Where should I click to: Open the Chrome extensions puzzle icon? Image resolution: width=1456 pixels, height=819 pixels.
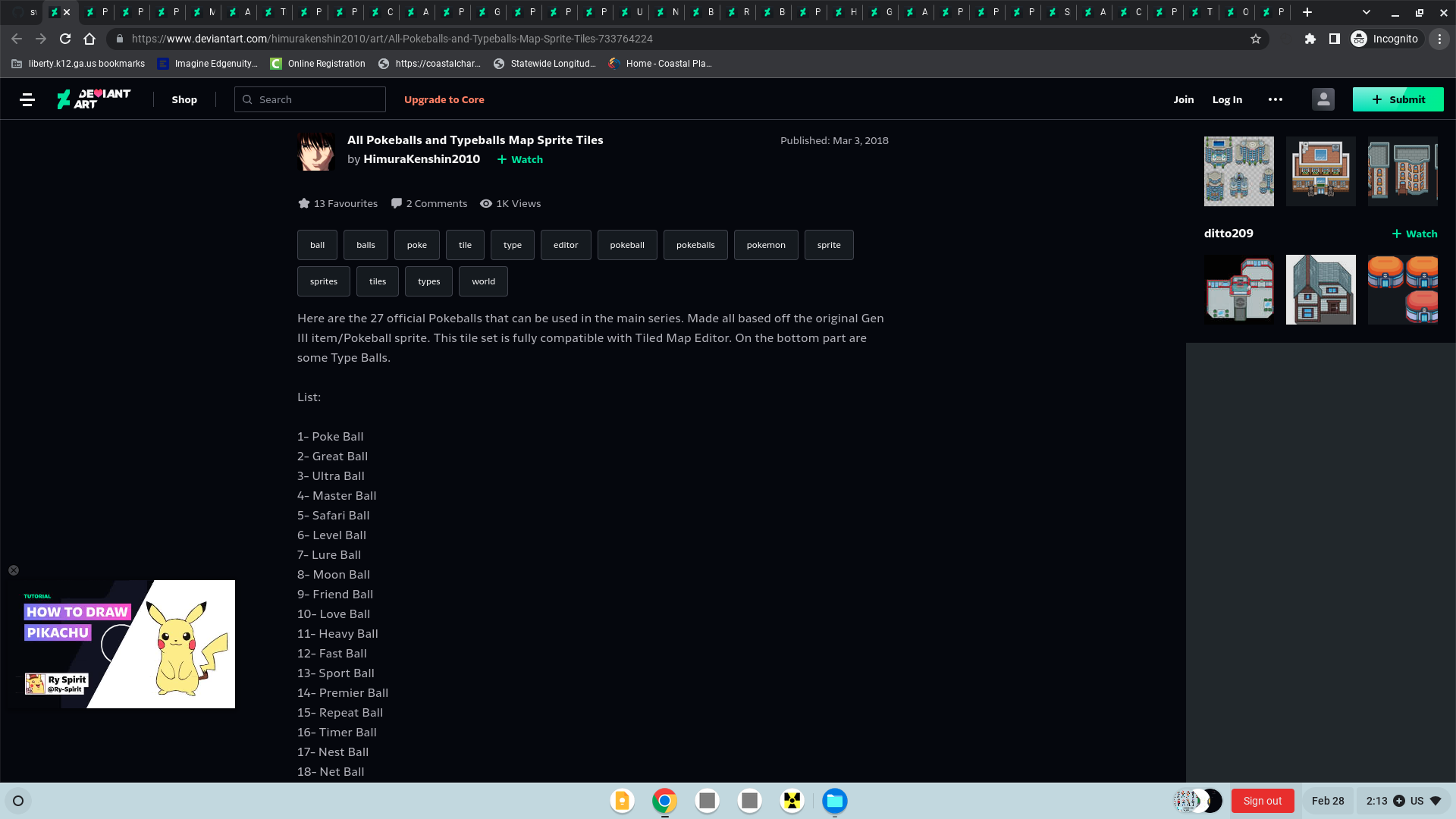(x=1310, y=39)
